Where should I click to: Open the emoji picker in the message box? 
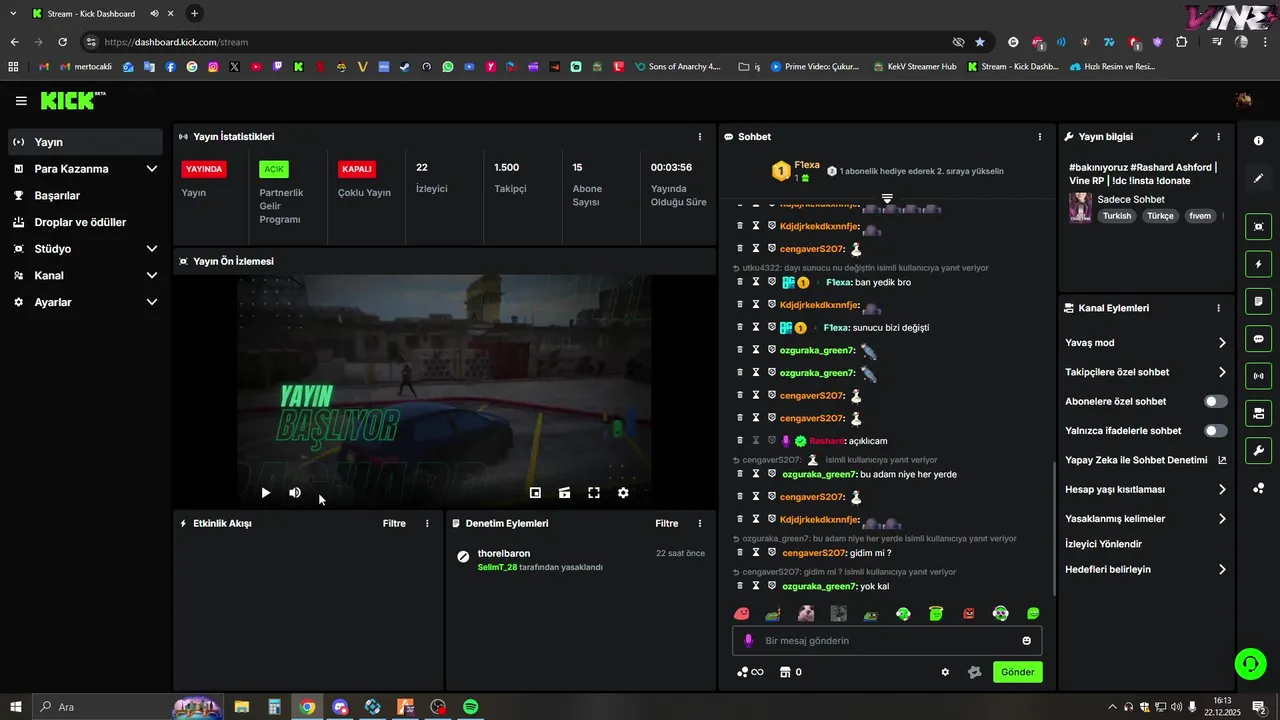click(x=1026, y=641)
